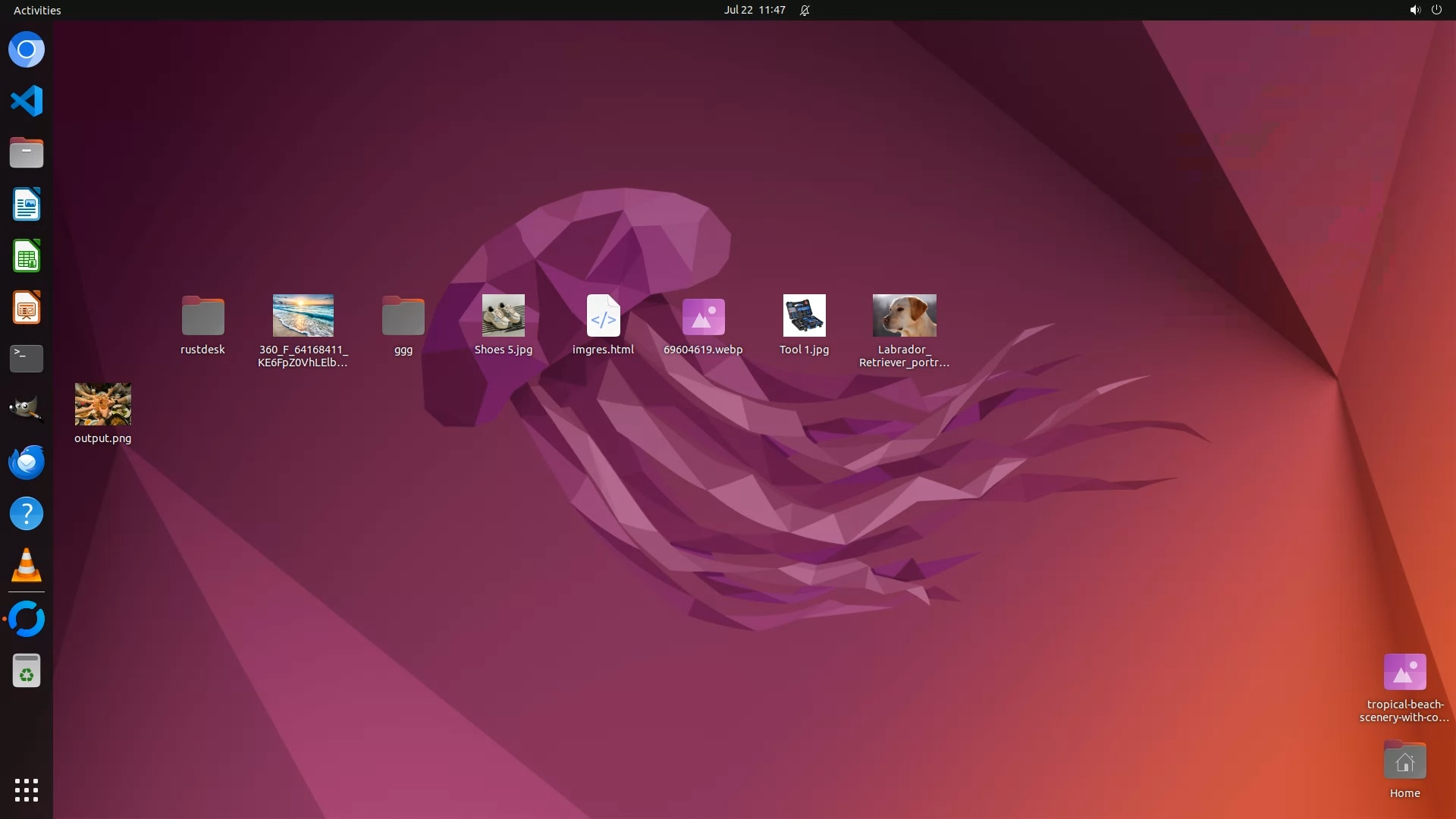Click the Help question mark icon

click(27, 514)
